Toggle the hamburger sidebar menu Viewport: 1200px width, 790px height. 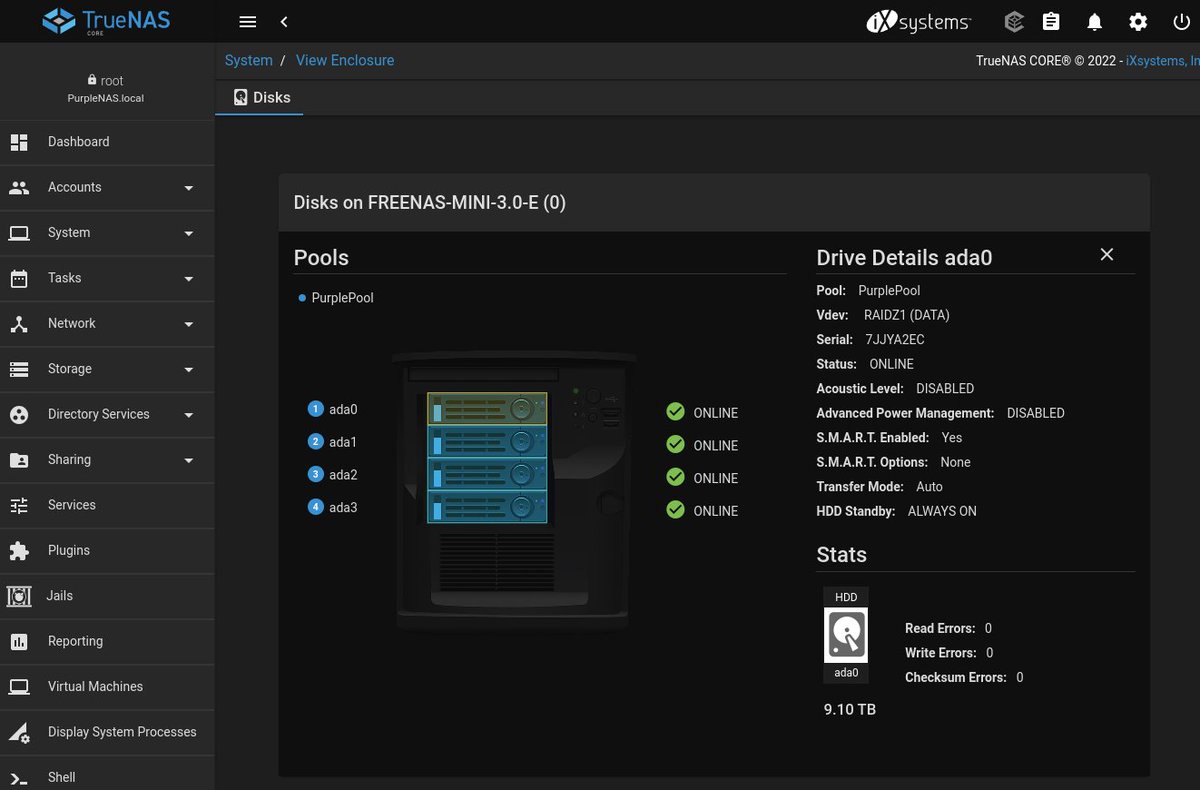(248, 22)
